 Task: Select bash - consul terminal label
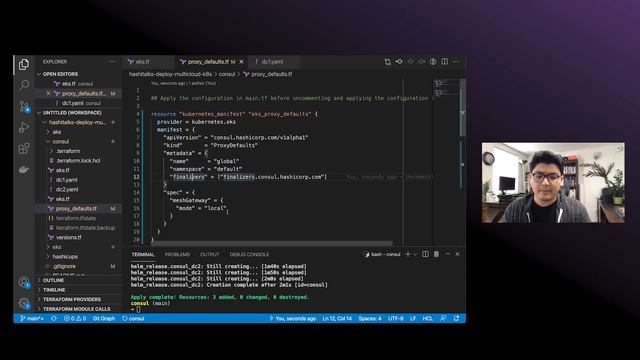(382, 254)
